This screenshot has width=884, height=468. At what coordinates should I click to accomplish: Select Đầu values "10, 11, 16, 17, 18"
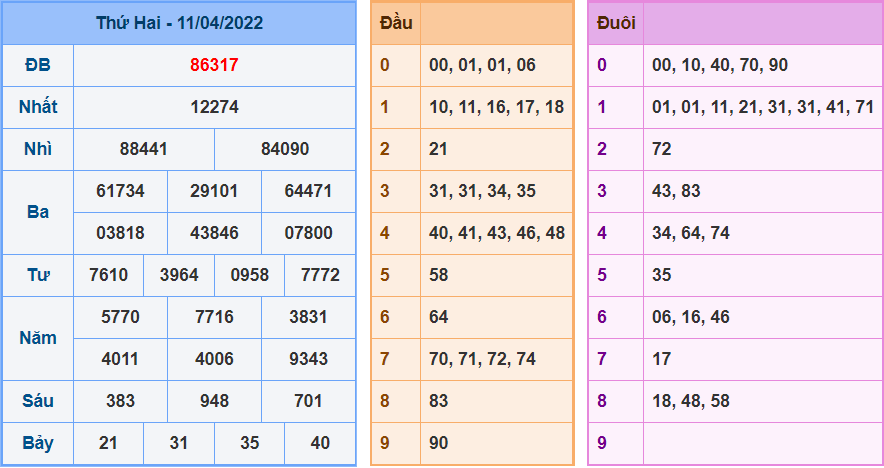[497, 107]
